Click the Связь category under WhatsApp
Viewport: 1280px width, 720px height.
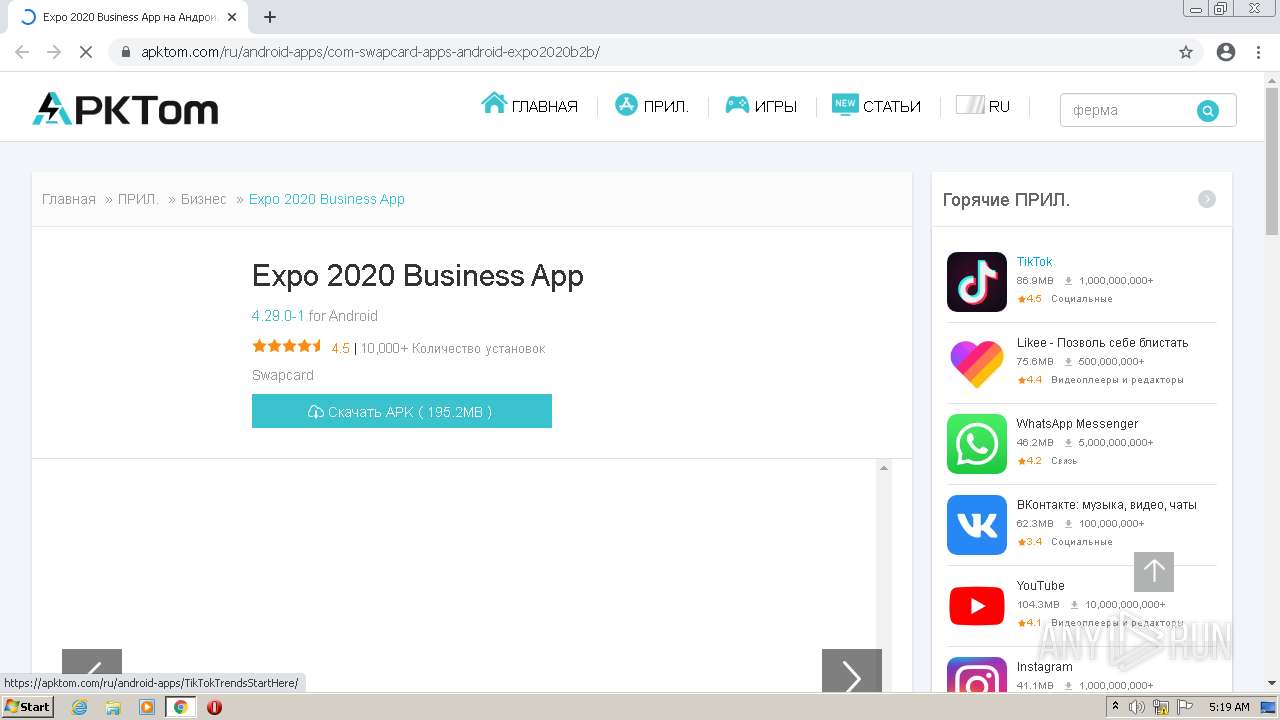click(x=1064, y=461)
